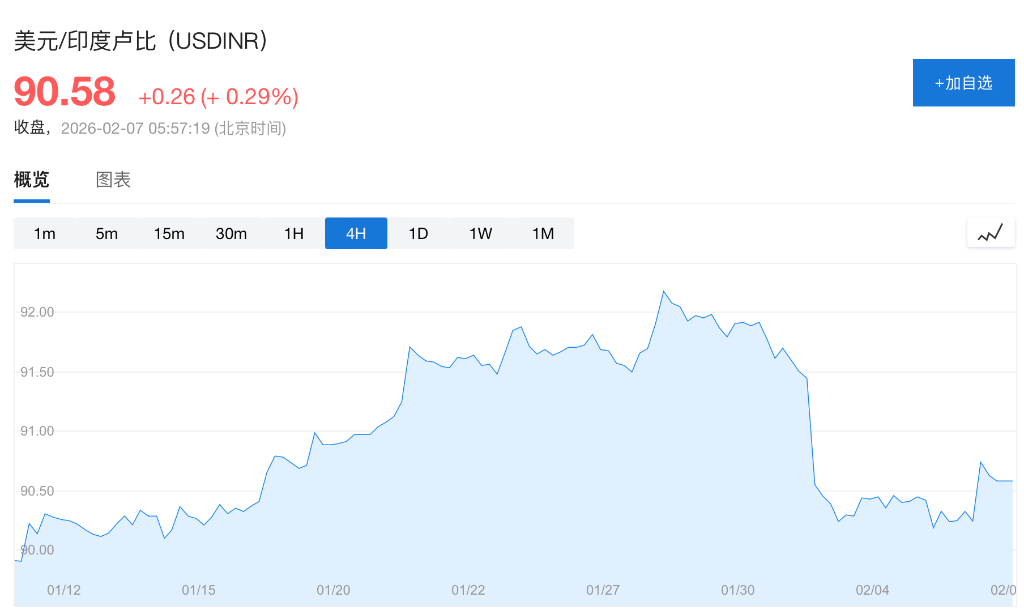
Task: Switch to the 概览 tab
Action: coord(31,180)
